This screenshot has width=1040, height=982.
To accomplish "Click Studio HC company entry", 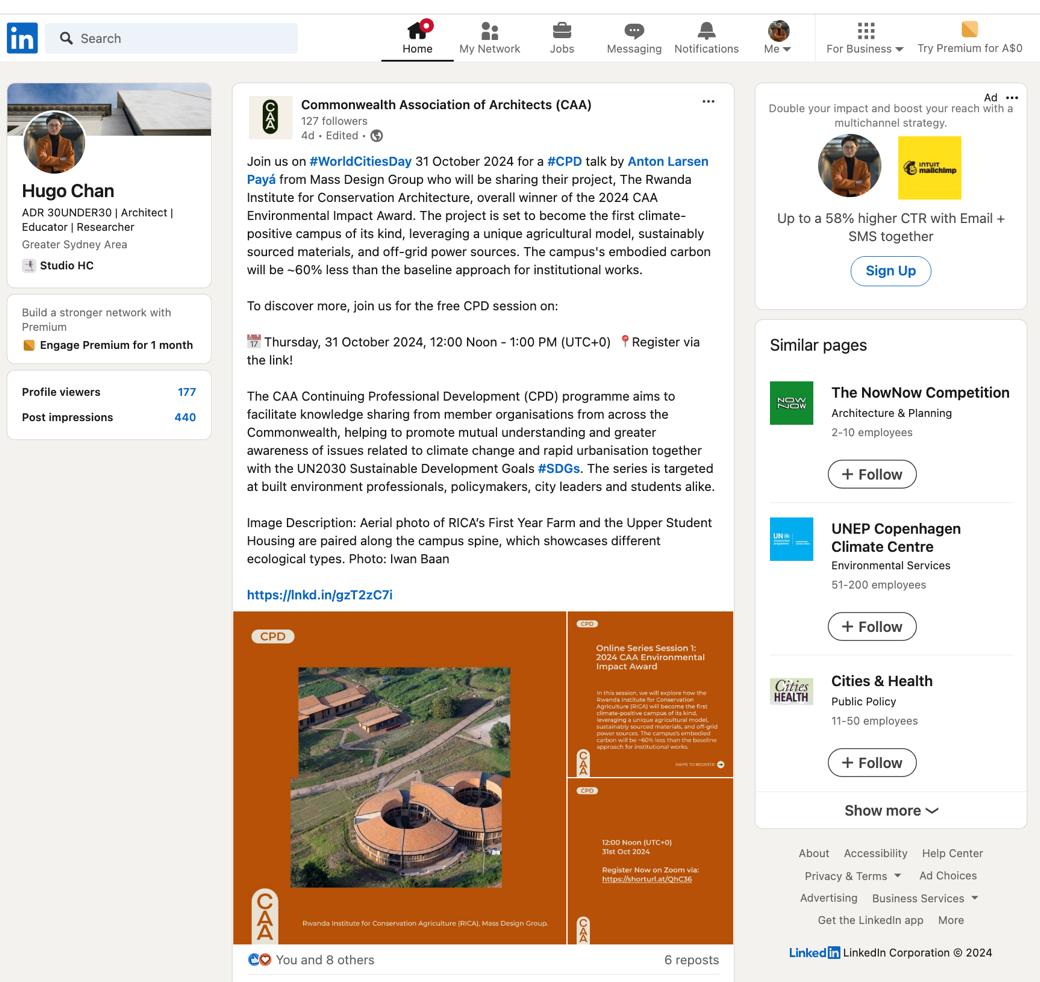I will pyautogui.click(x=58, y=266).
